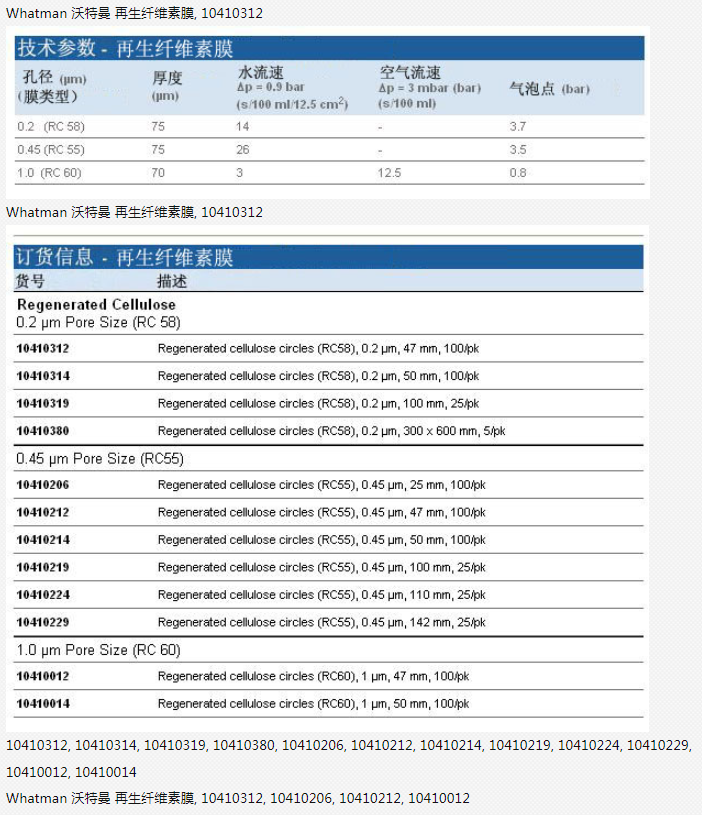702x815 pixels.
Task: Click bubble point value 3.7
Action: point(518,126)
